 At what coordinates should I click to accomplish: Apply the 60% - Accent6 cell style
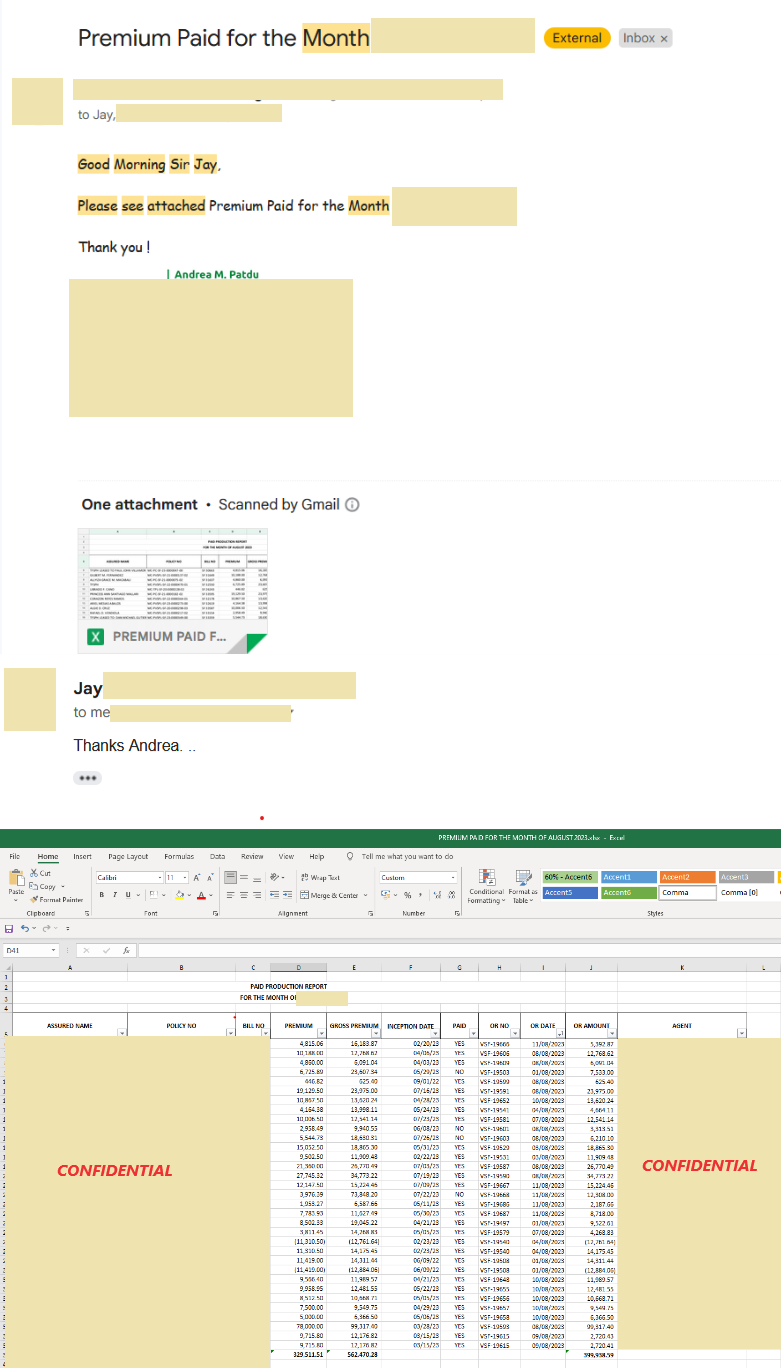570,877
